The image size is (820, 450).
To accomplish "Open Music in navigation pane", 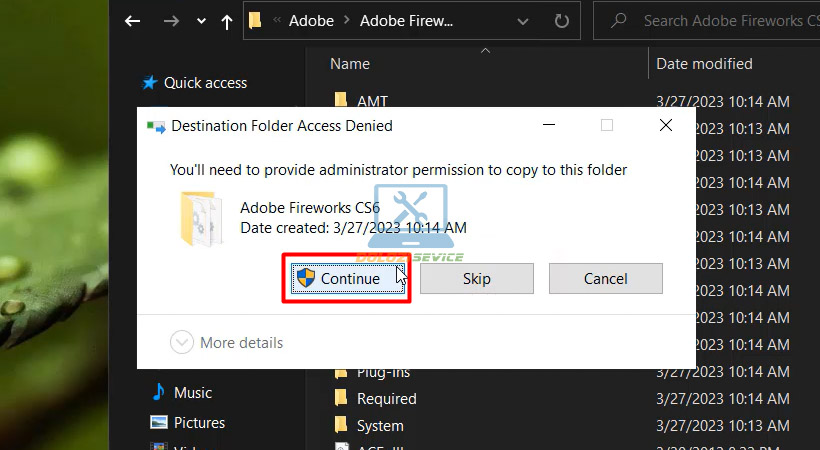I will [x=193, y=393].
